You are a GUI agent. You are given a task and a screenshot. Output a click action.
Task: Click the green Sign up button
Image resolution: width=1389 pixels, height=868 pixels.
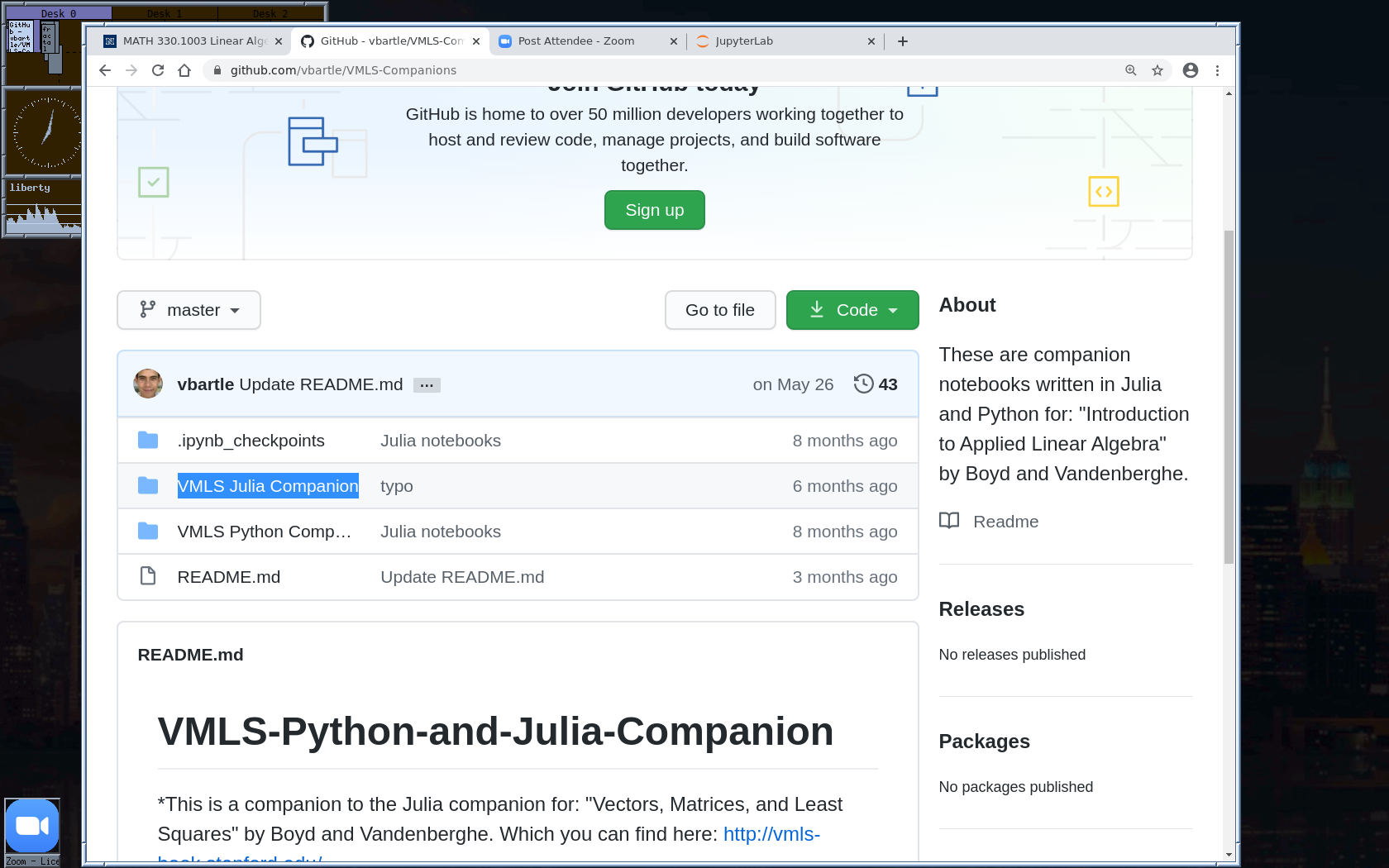tap(654, 210)
